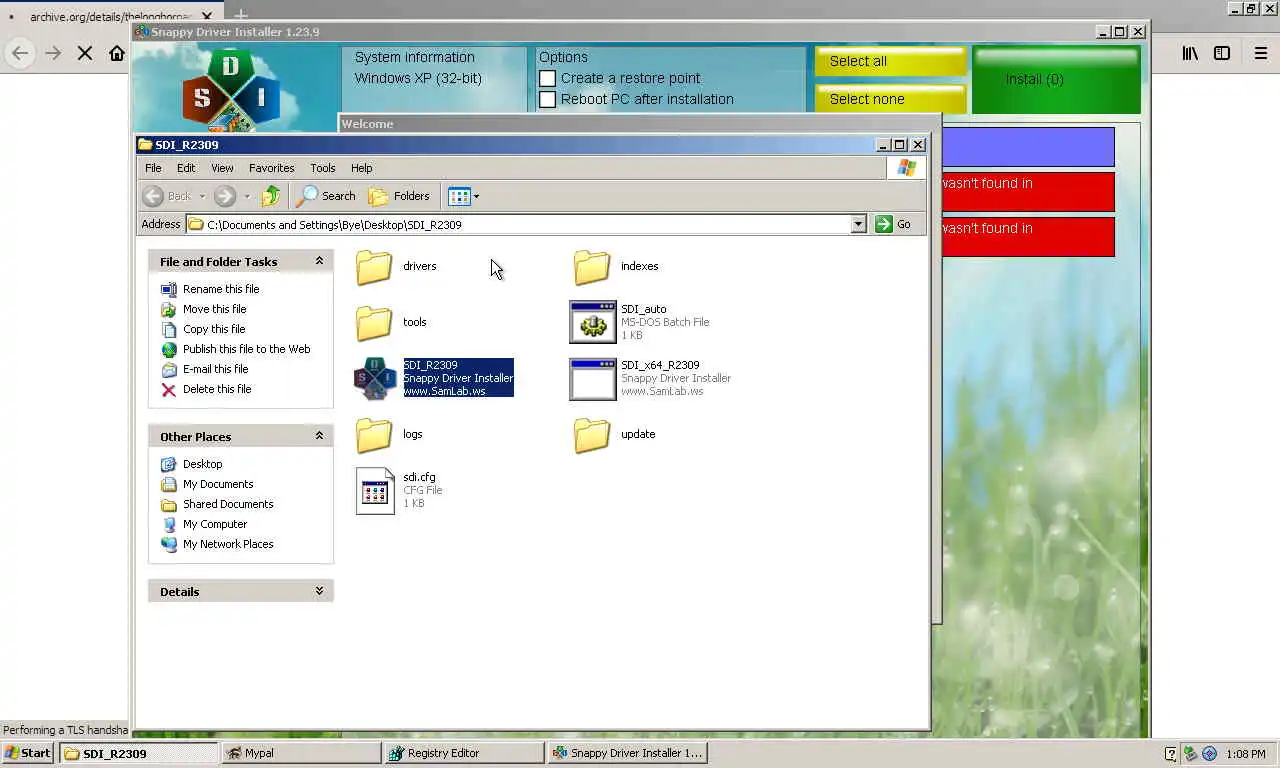Select the SDI_x64_R2309 application icon

pos(592,379)
